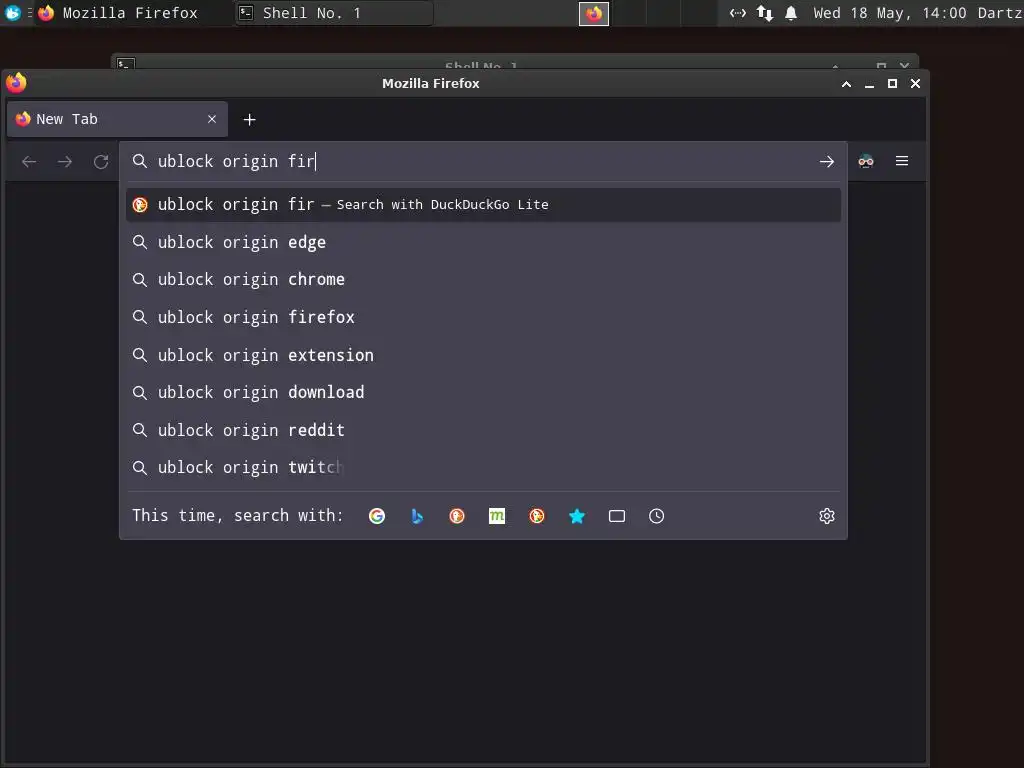Click the Go arrow in the address bar
The width and height of the screenshot is (1024, 768).
point(827,161)
